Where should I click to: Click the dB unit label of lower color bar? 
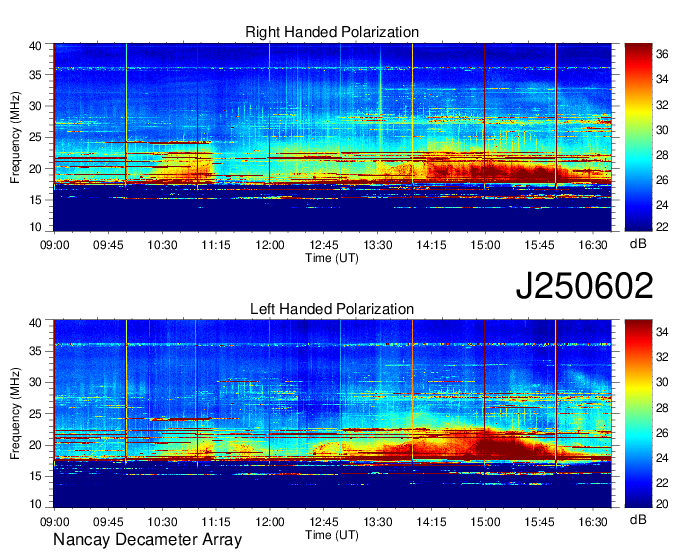638,519
